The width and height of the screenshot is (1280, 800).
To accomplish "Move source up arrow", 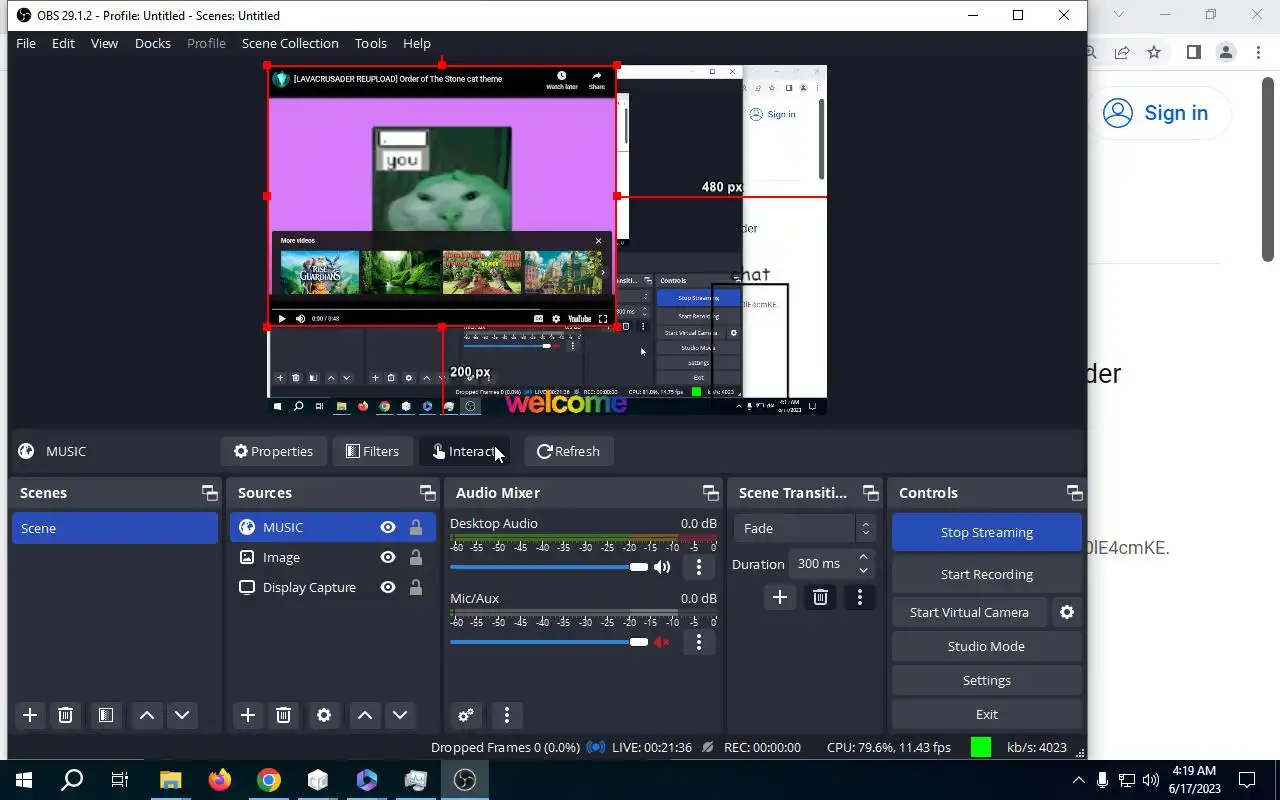I will click(x=365, y=715).
